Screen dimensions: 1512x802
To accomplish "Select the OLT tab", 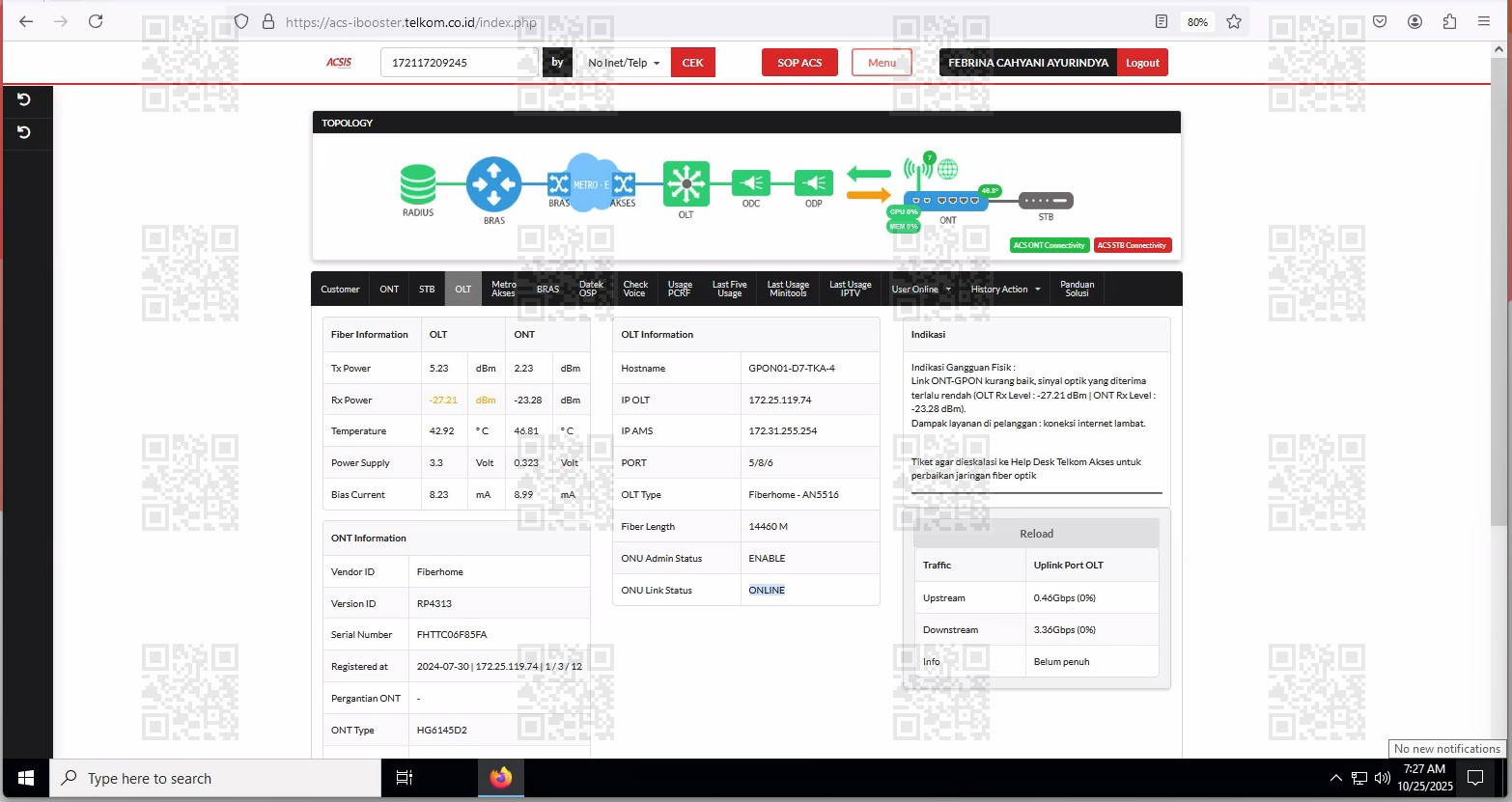I will (463, 290).
